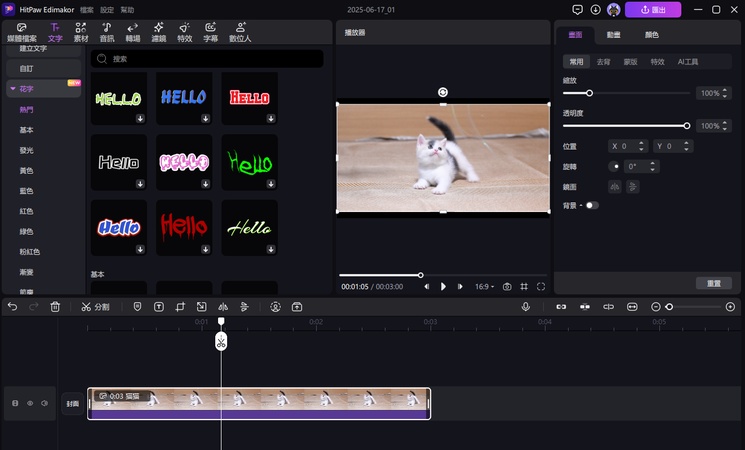Delete the selected clip with trash icon
Screen dimensions: 745x450
click(x=56, y=307)
